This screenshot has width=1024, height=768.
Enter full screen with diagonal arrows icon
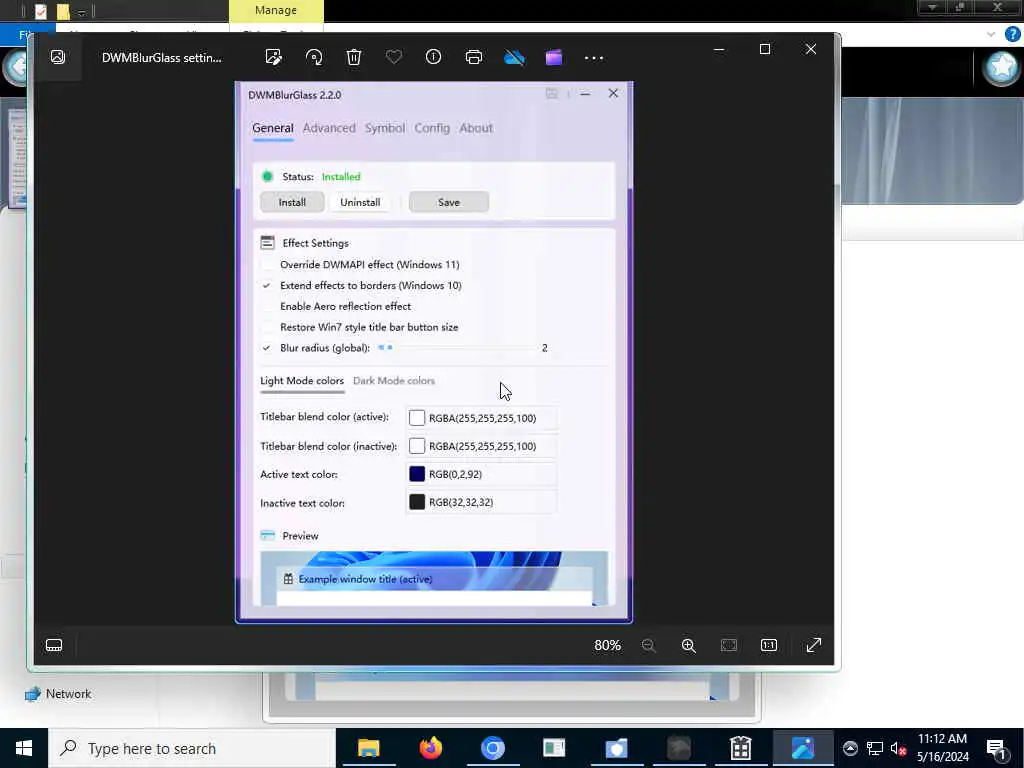[x=814, y=645]
